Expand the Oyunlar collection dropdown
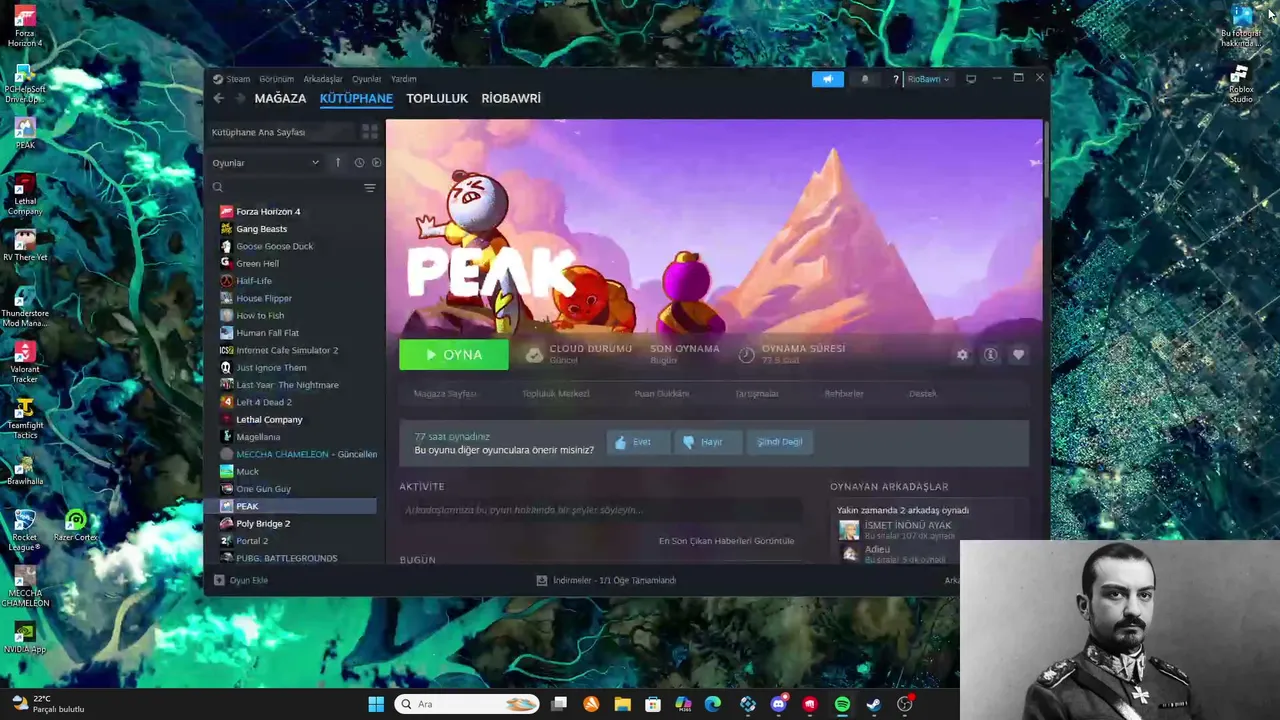1280x720 pixels. tap(266, 163)
